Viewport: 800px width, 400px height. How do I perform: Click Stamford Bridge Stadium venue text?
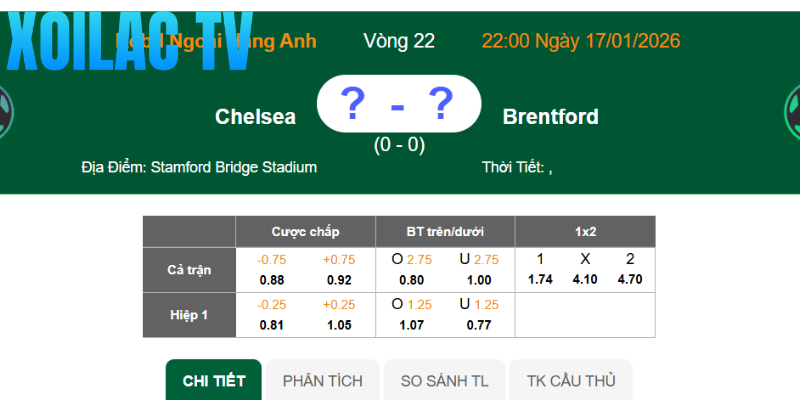pos(234,167)
